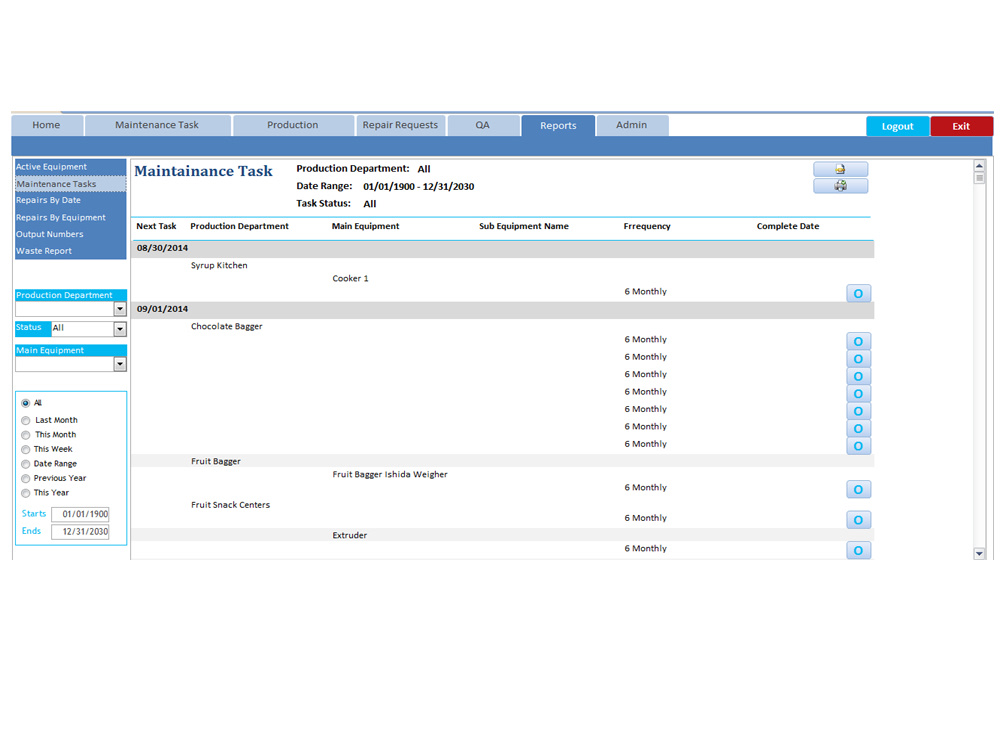Open the Fruit Snack Centers task O button
The width and height of the screenshot is (1000, 750).
858,520
